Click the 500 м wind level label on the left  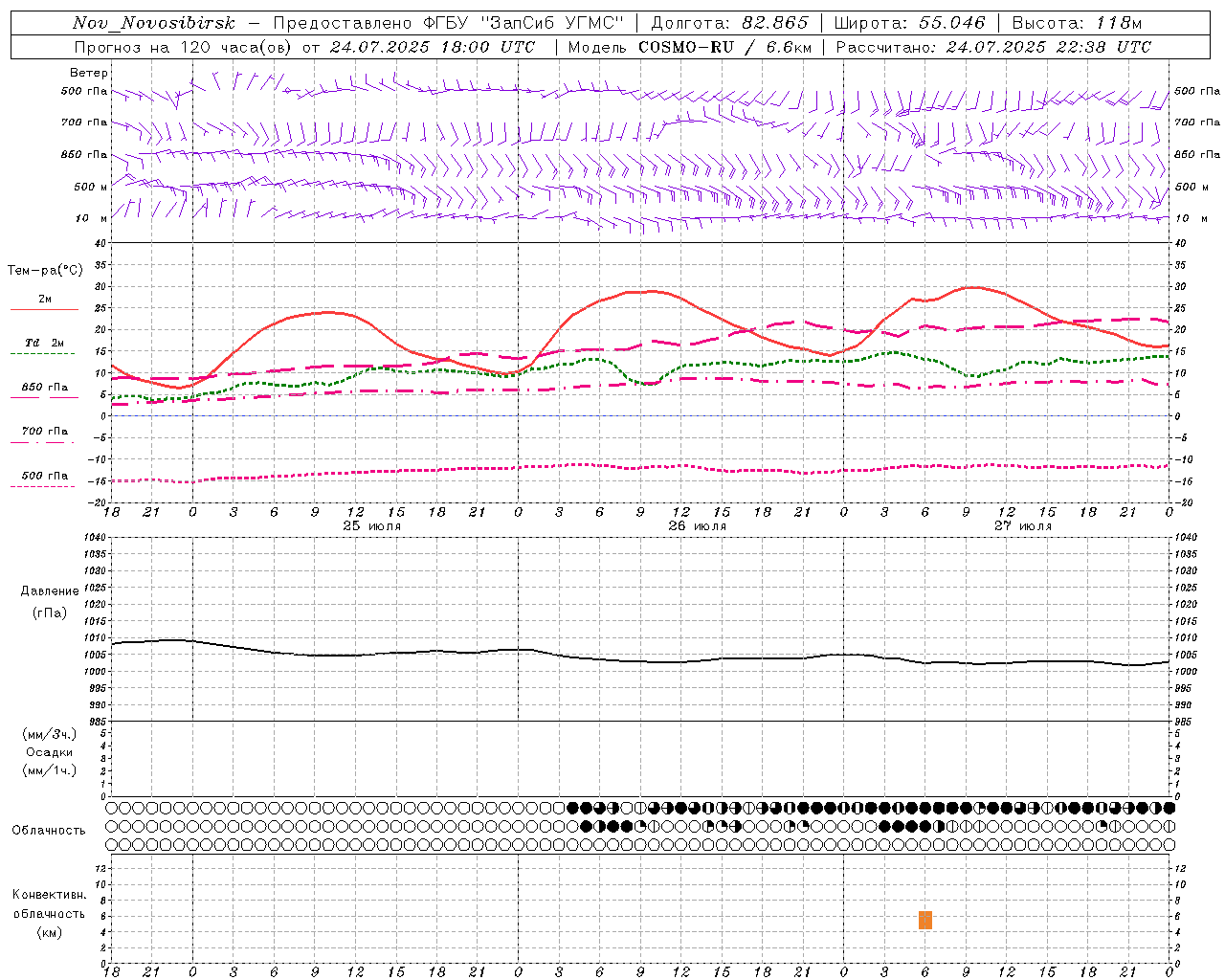pyautogui.click(x=90, y=187)
